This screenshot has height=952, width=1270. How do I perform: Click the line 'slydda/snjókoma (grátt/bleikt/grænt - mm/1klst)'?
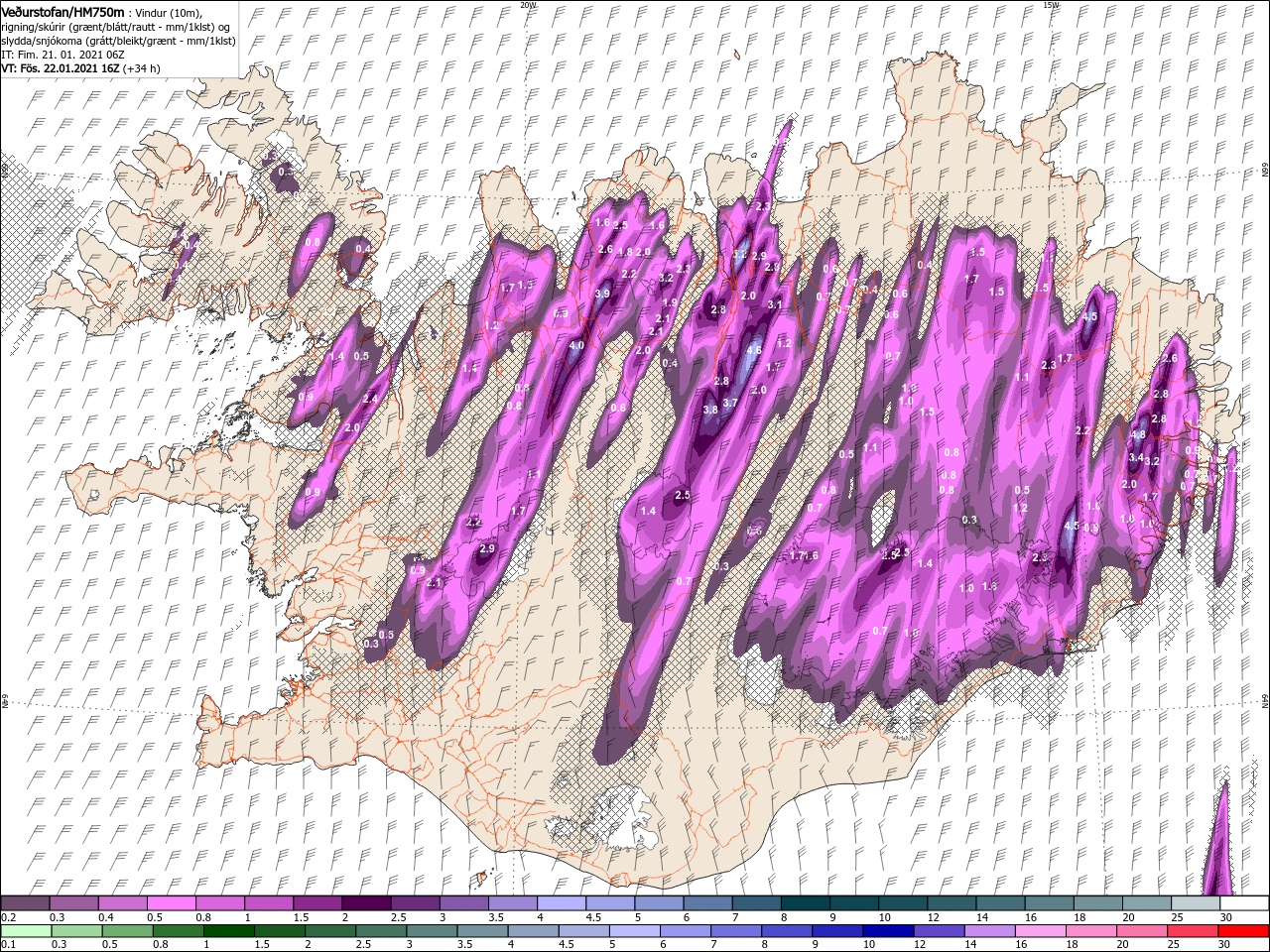[x=118, y=42]
